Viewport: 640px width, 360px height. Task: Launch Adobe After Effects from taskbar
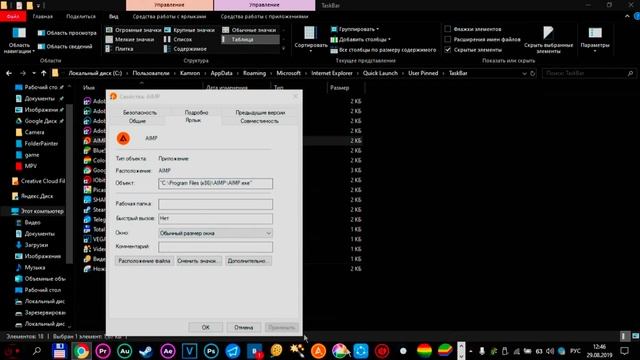coord(168,351)
